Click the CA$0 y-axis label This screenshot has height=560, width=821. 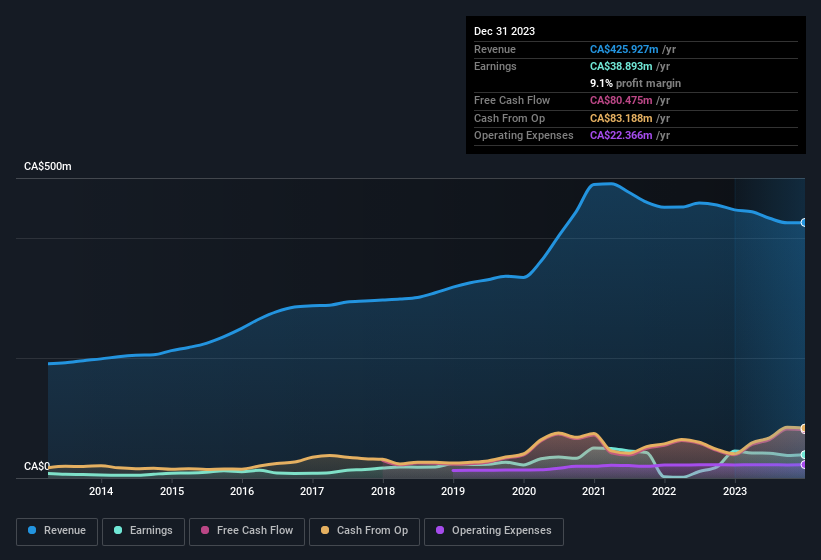37,466
